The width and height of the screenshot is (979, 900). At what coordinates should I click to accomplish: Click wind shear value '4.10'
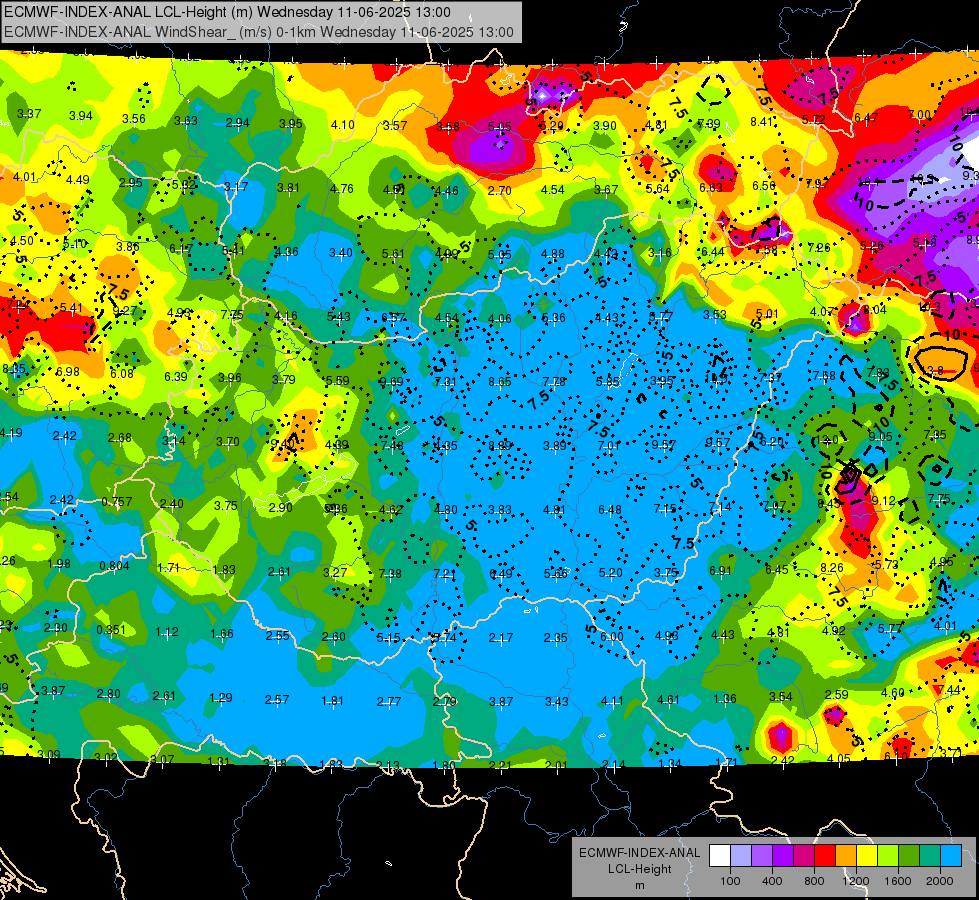343,124
